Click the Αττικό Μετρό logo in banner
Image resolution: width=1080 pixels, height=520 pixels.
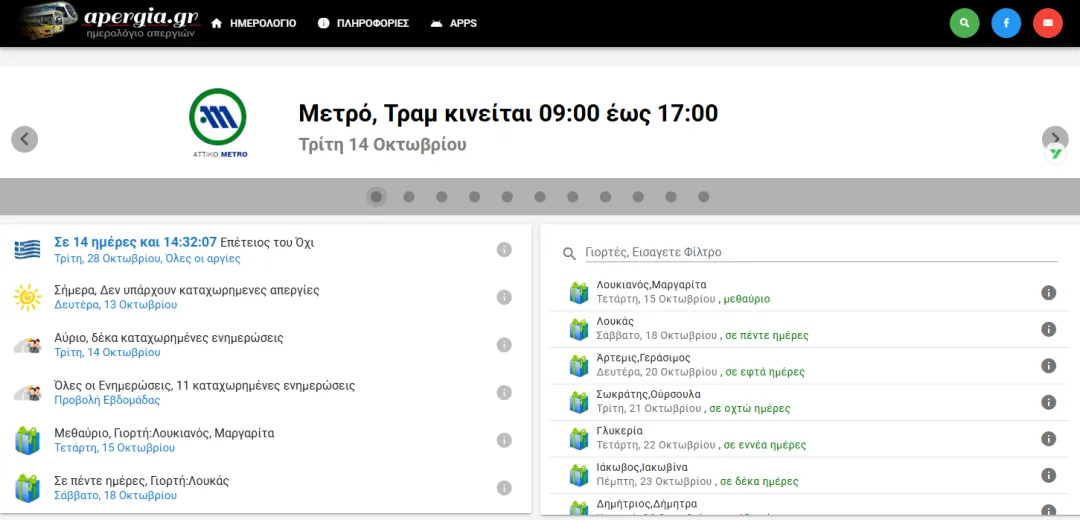tap(219, 124)
